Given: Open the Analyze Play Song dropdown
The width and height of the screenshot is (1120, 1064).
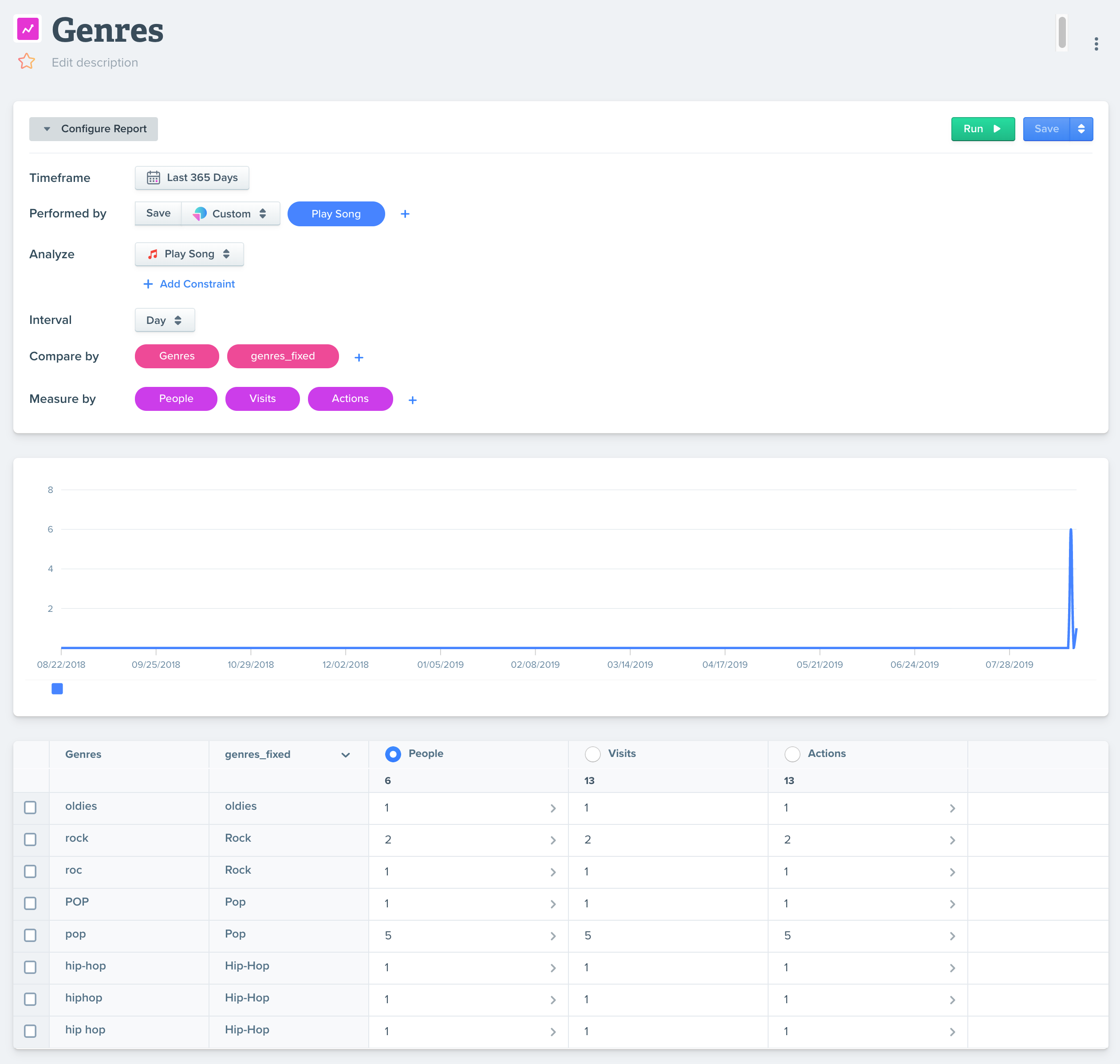Looking at the screenshot, I should point(189,254).
